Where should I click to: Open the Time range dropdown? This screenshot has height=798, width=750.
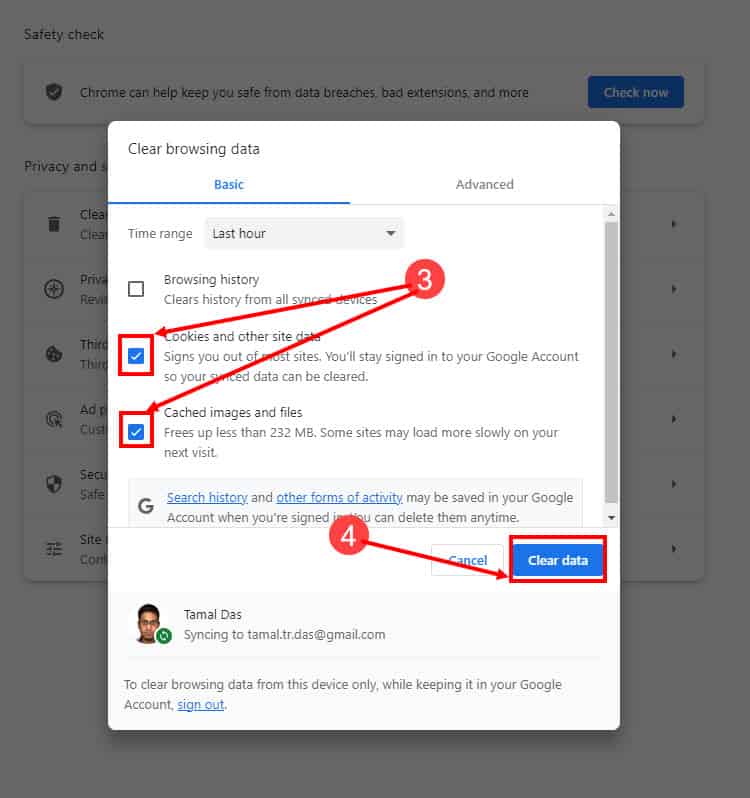tap(304, 234)
